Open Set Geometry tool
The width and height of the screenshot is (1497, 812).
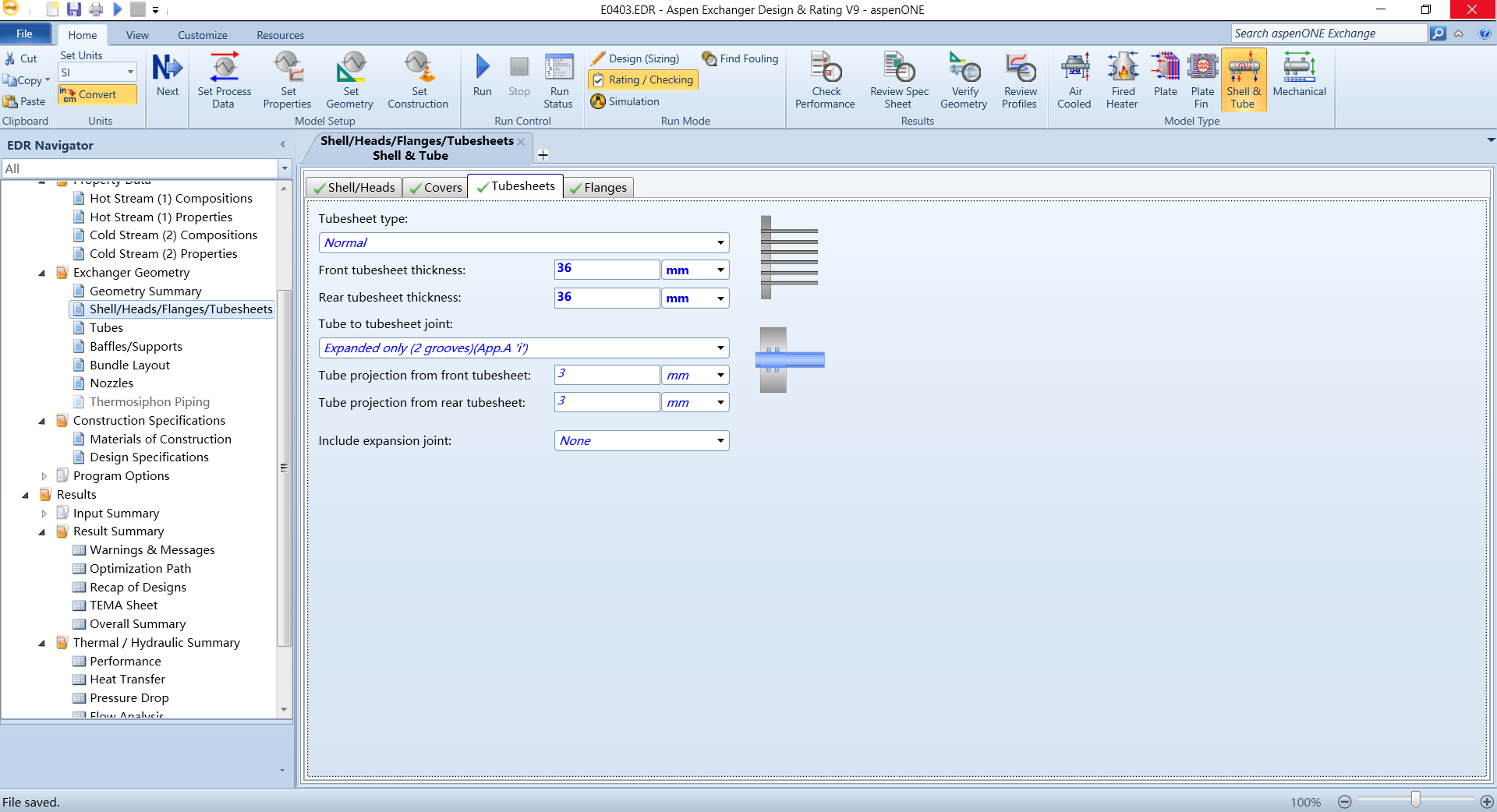(350, 81)
